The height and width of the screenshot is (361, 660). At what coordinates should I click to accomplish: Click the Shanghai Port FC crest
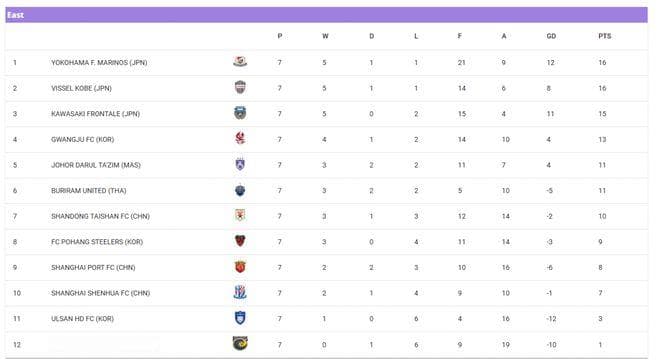pyautogui.click(x=240, y=267)
